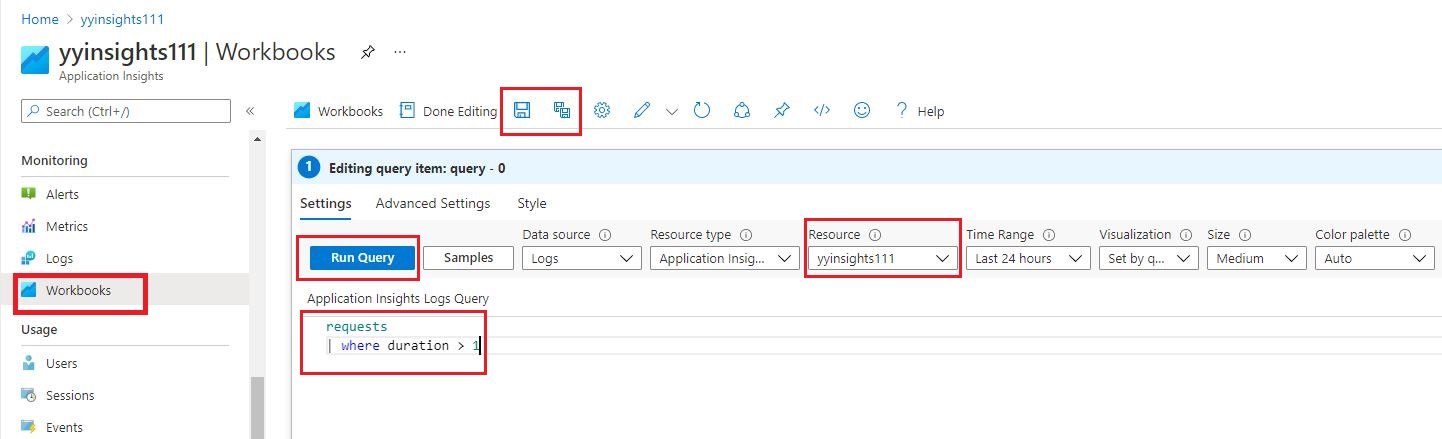Click info icon next to Visualization
Viewport: 1442px width, 439px height.
pyautogui.click(x=1186, y=235)
